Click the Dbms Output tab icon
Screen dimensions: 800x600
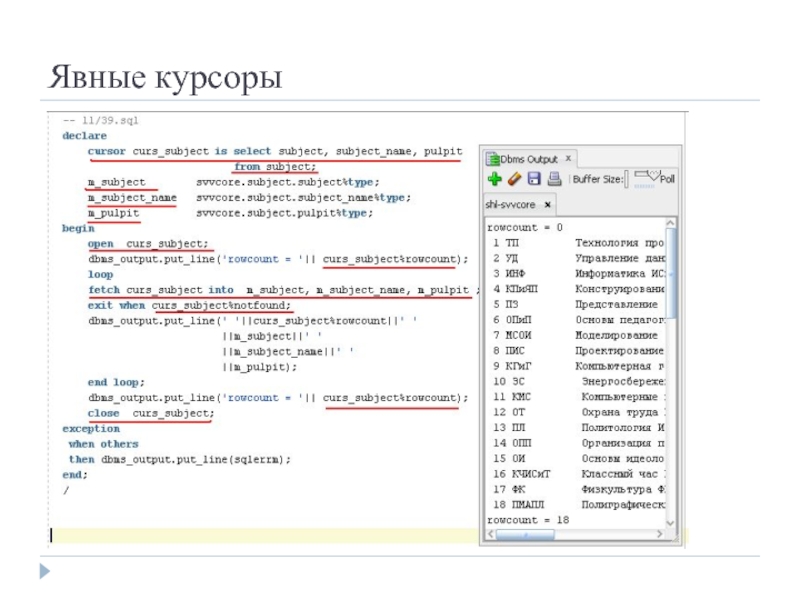click(x=492, y=158)
